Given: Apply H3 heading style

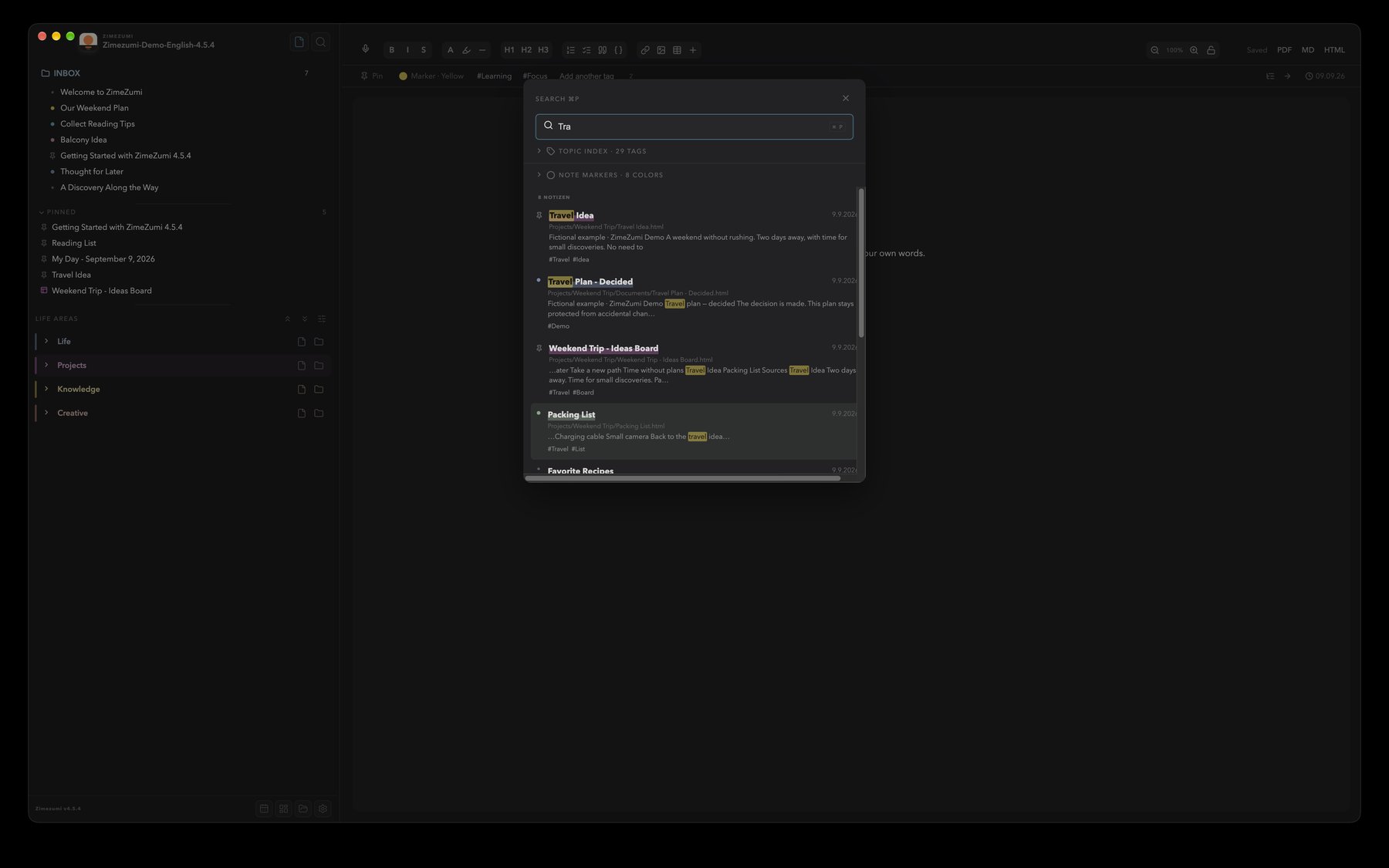Looking at the screenshot, I should [543, 49].
